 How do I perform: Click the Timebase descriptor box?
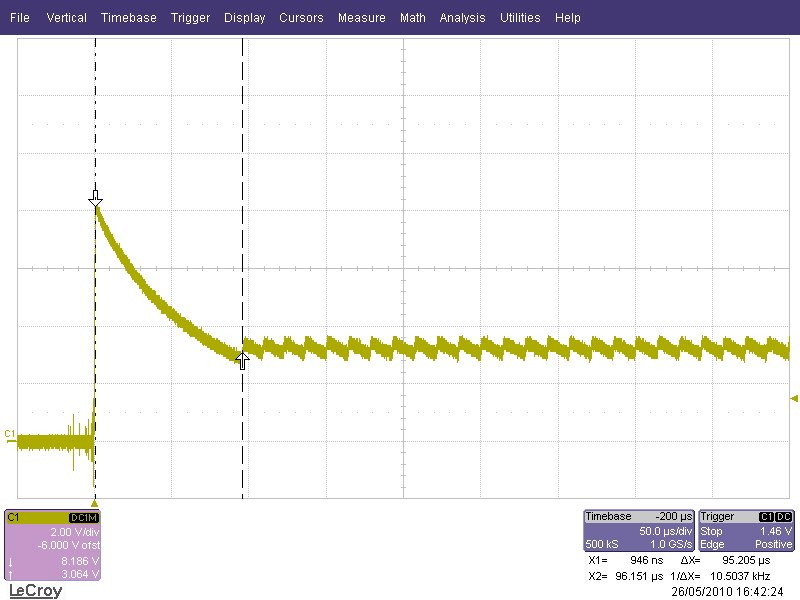639,531
